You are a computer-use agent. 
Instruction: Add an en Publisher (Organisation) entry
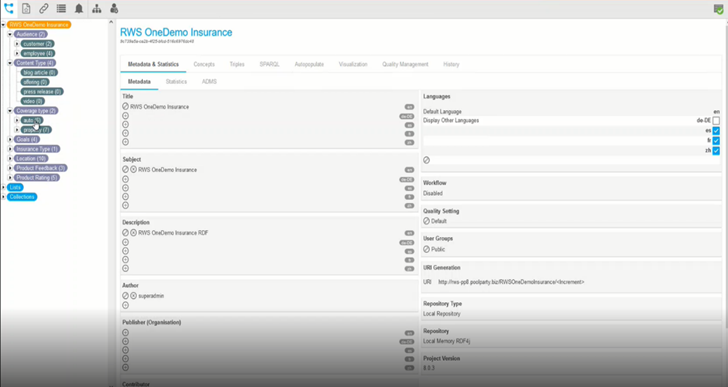[125, 333]
